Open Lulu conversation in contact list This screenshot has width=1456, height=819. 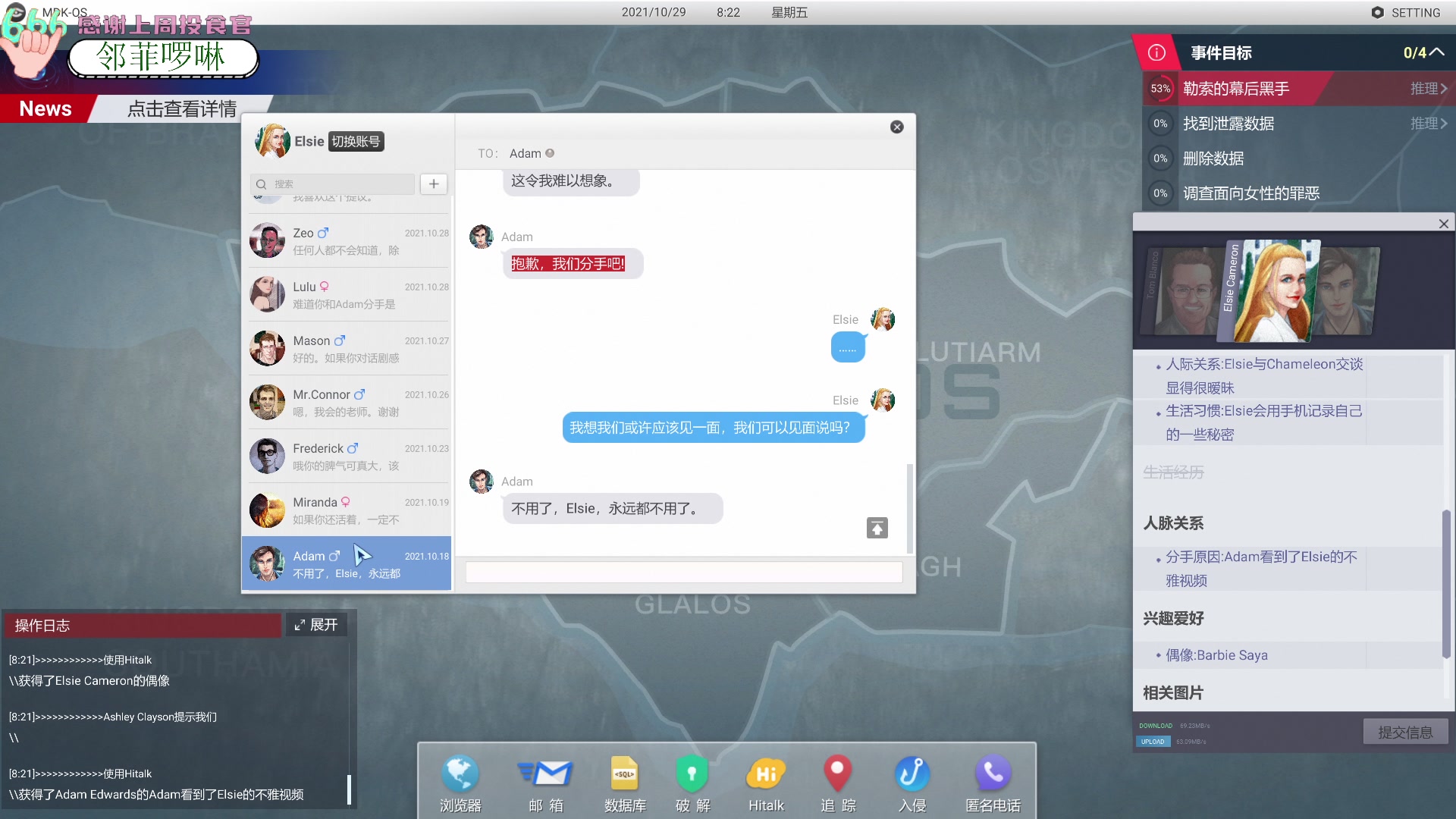pyautogui.click(x=349, y=295)
